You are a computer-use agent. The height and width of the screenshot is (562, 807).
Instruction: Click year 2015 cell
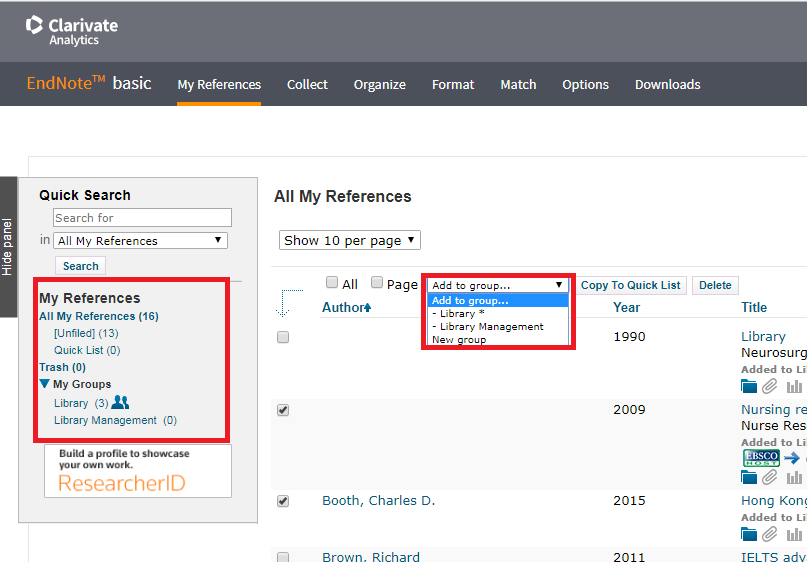(x=629, y=501)
